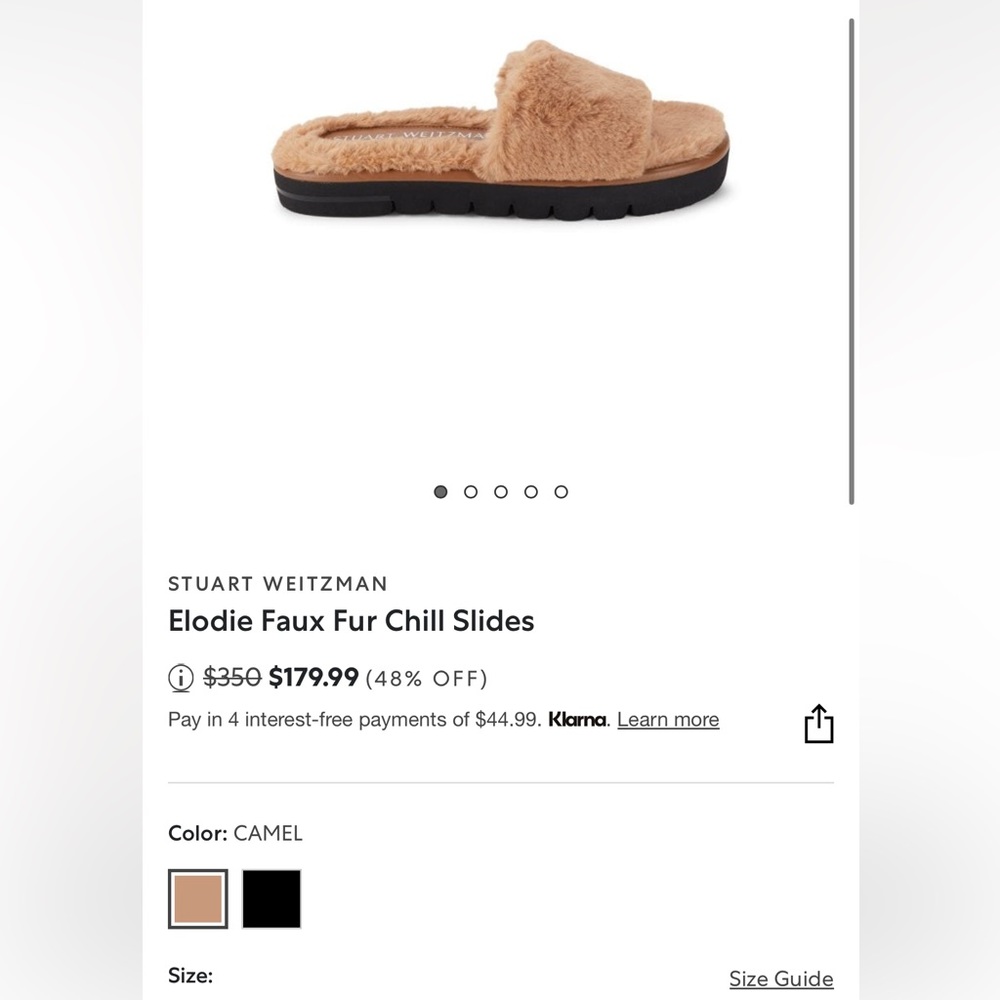Select the fifth carousel dot
This screenshot has width=1000, height=1000.
click(x=560, y=492)
